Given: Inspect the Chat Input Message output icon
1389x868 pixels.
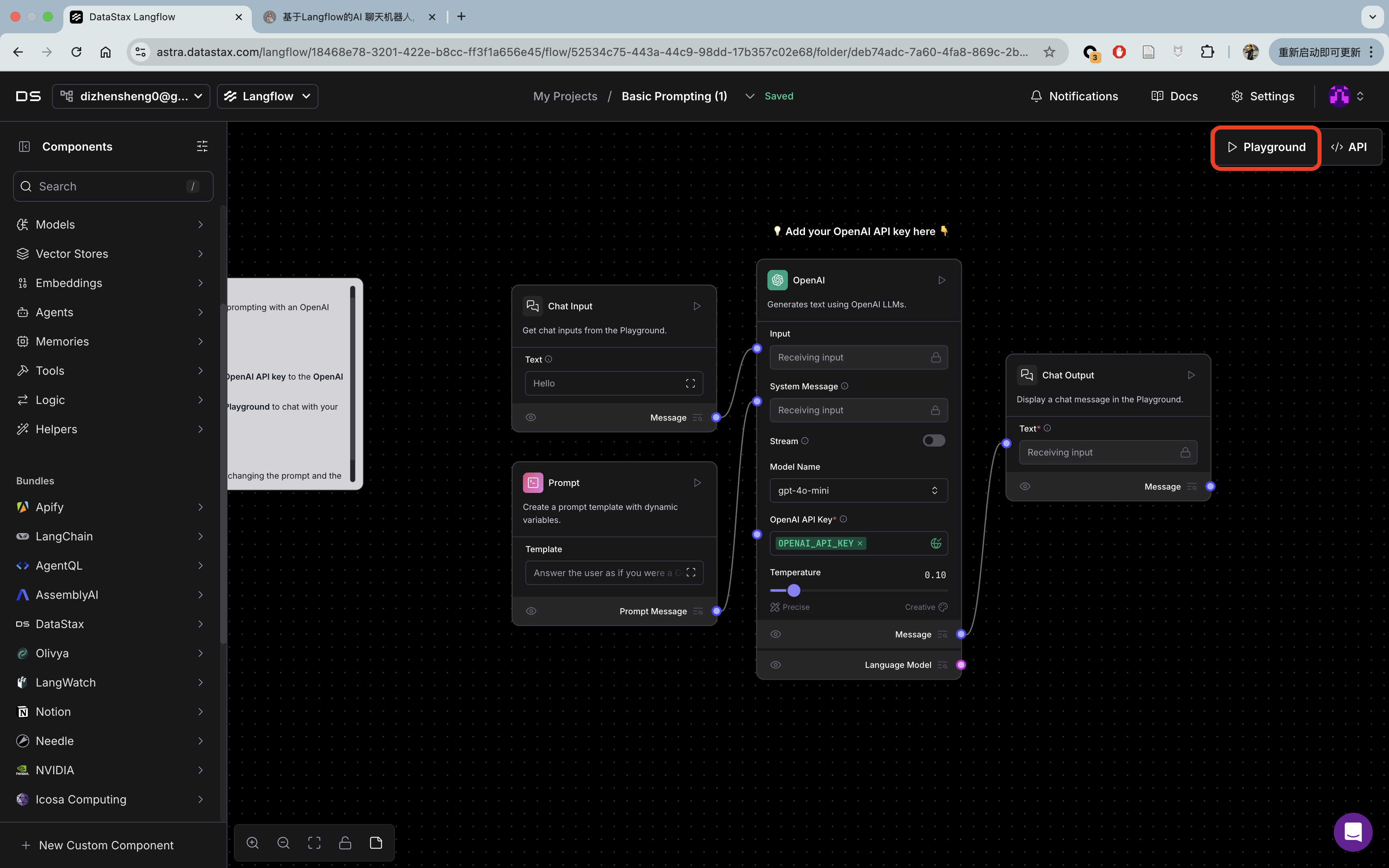Looking at the screenshot, I should 698,417.
